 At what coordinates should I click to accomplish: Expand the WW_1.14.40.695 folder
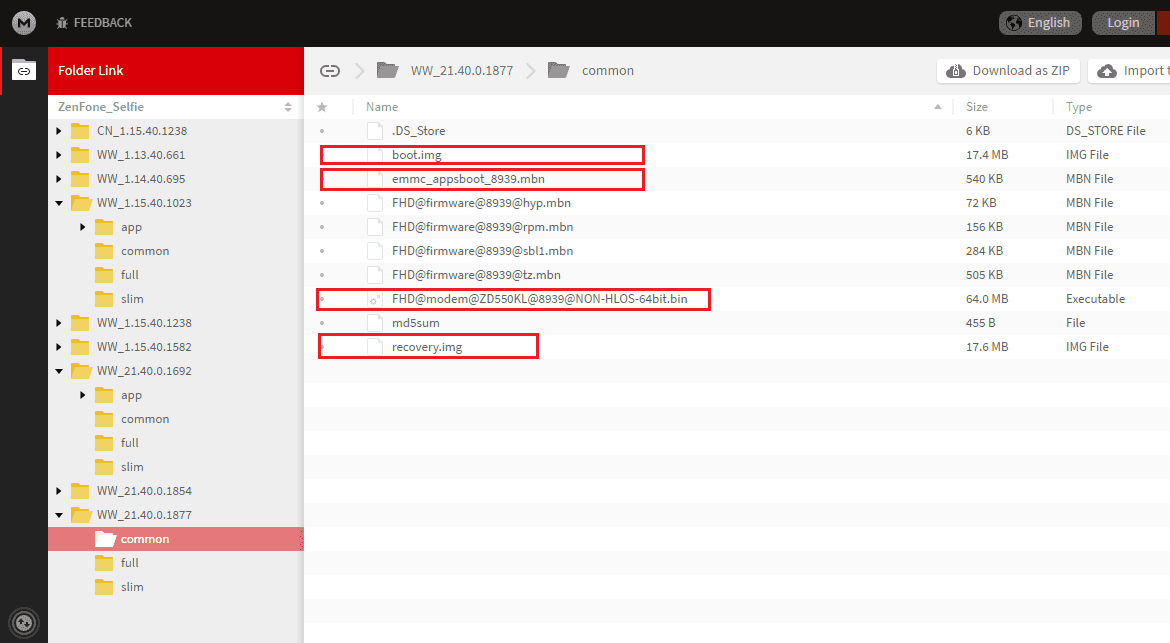(59, 179)
